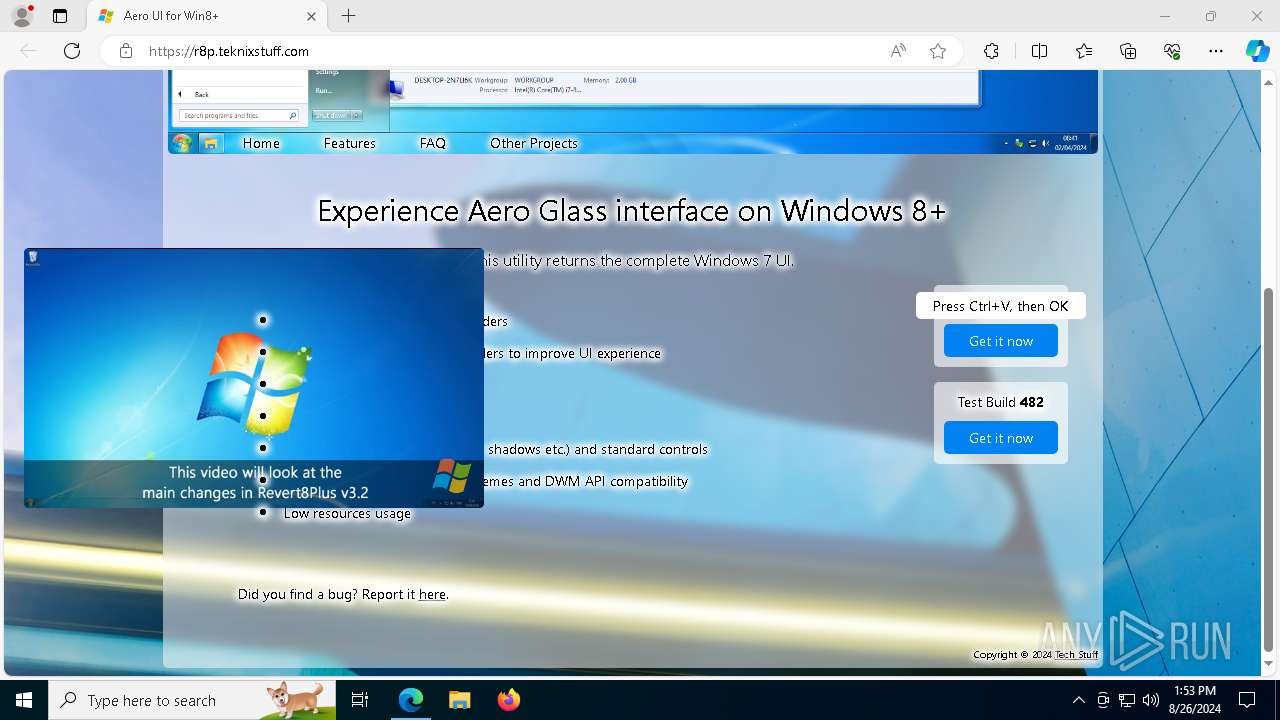1280x720 pixels.
Task: Open the Home page
Action: pos(261,143)
